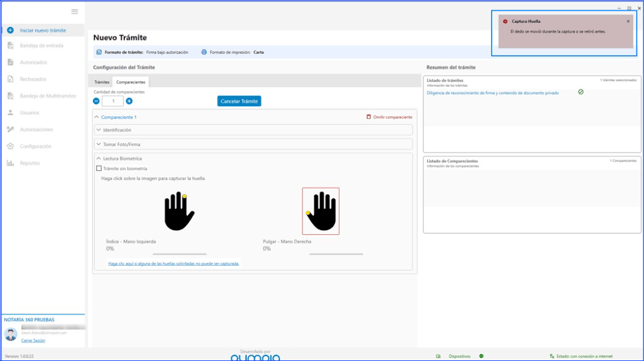Viewport: 644px width, 361px height.
Task: Click the Rechazados document icon
Action: pyautogui.click(x=10, y=79)
